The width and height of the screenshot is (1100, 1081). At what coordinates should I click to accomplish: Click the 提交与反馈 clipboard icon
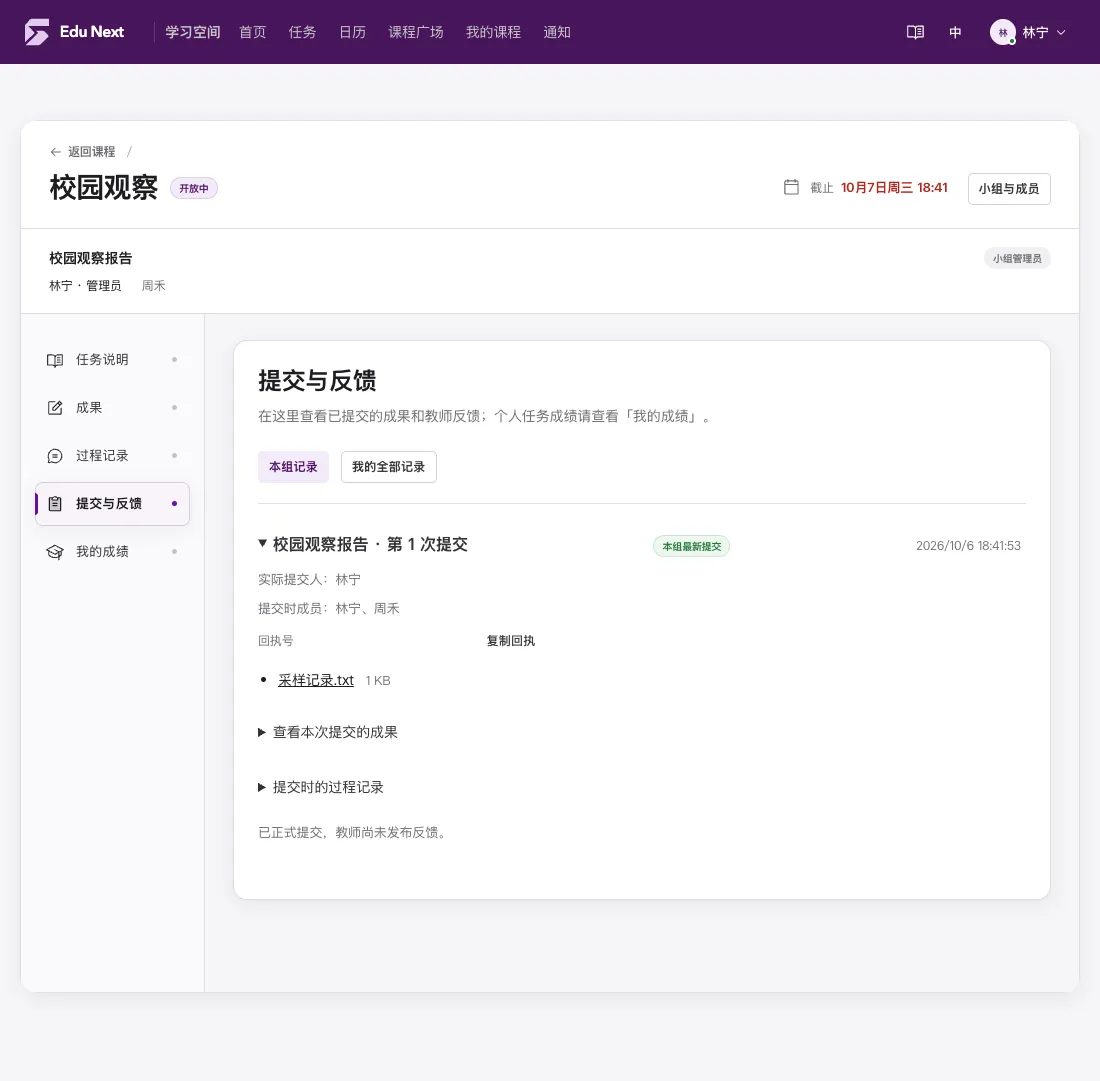55,504
